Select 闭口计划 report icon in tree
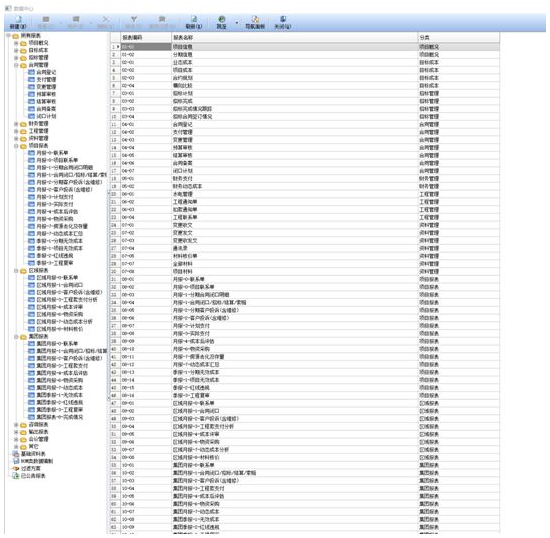The width and height of the screenshot is (550, 538). [x=31, y=116]
